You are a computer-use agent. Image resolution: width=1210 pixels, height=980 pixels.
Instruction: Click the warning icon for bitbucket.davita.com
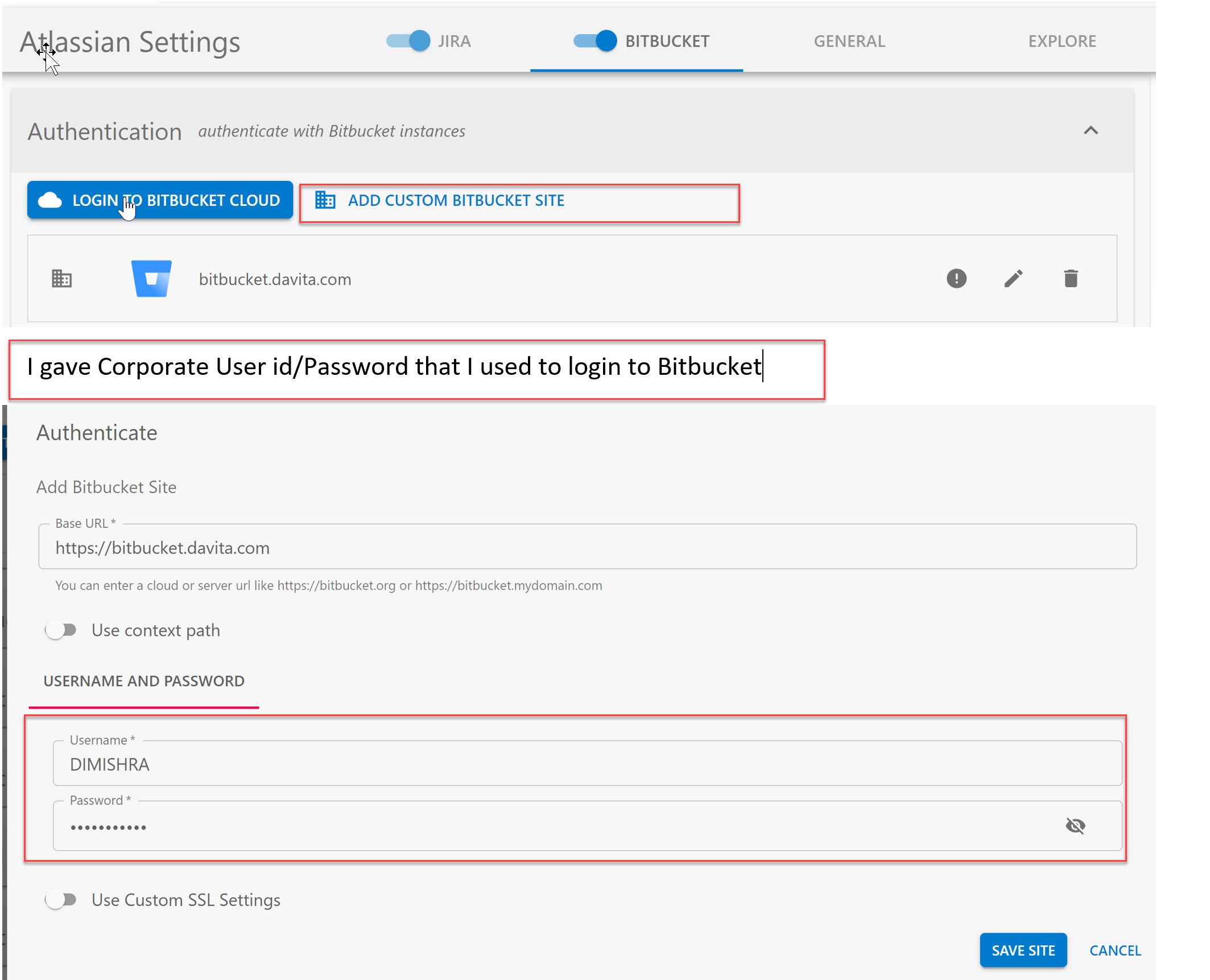(956, 279)
